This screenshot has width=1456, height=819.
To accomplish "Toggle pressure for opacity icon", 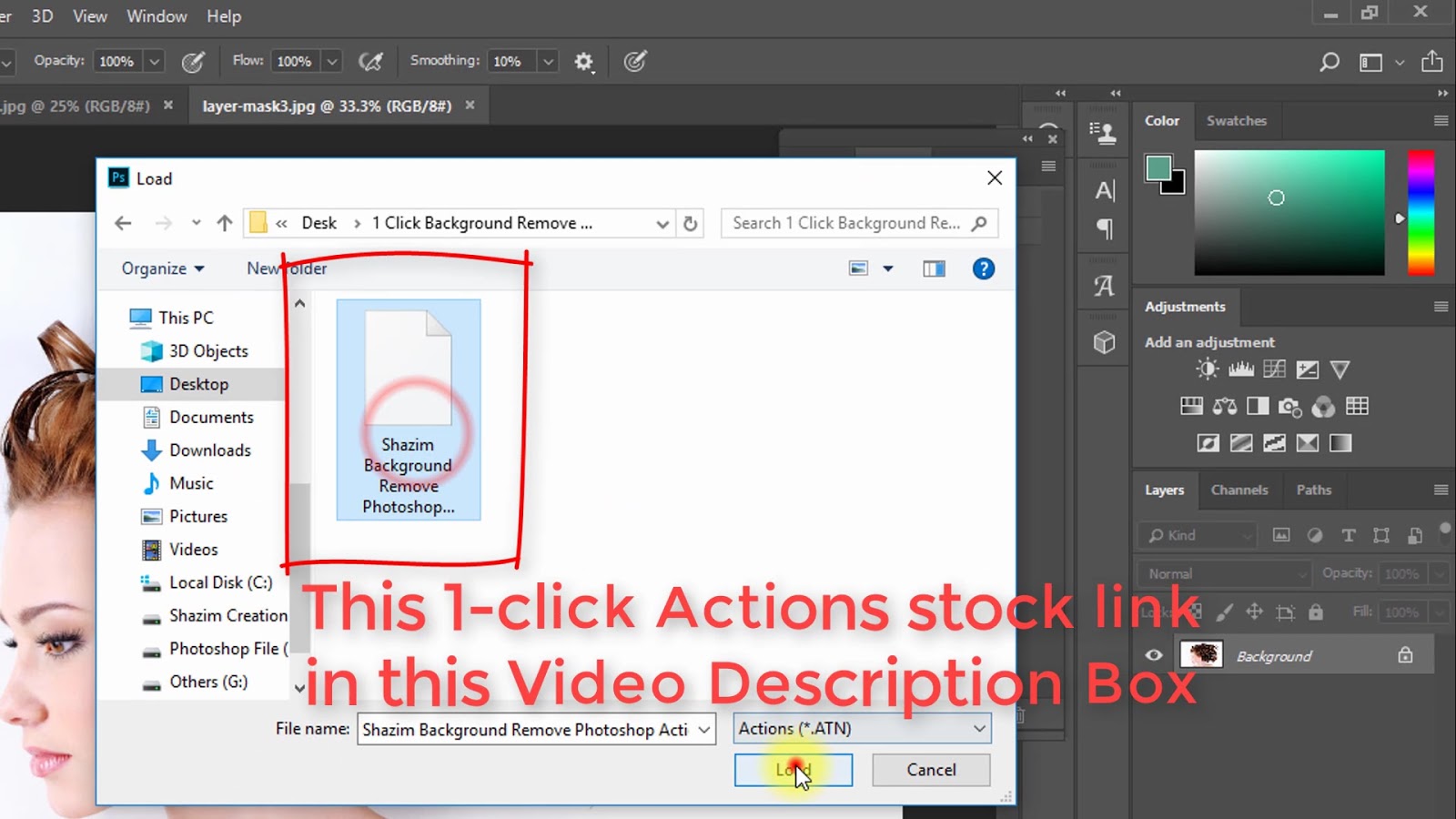I will click(193, 62).
